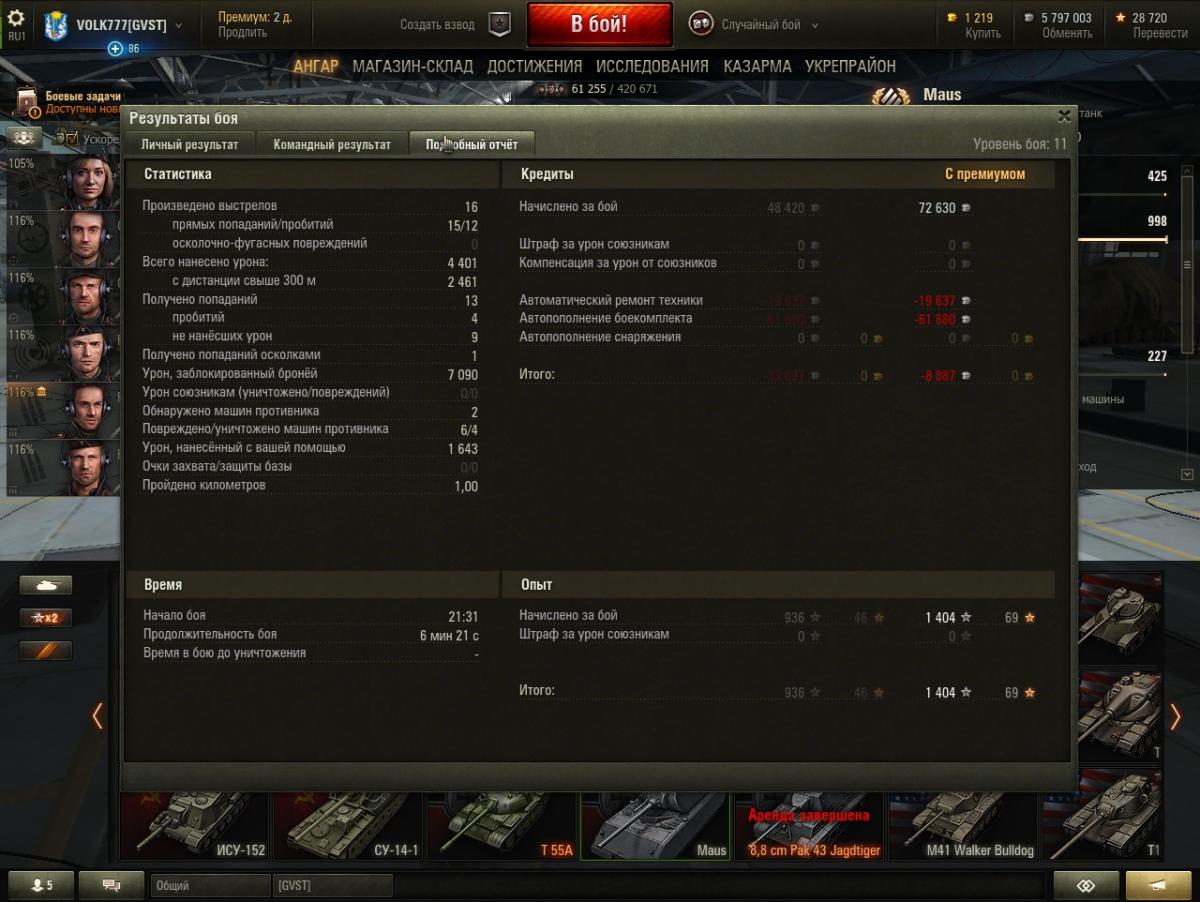1200x902 pixels.
Task: Exchange credits via Обменять
Action: [1067, 32]
